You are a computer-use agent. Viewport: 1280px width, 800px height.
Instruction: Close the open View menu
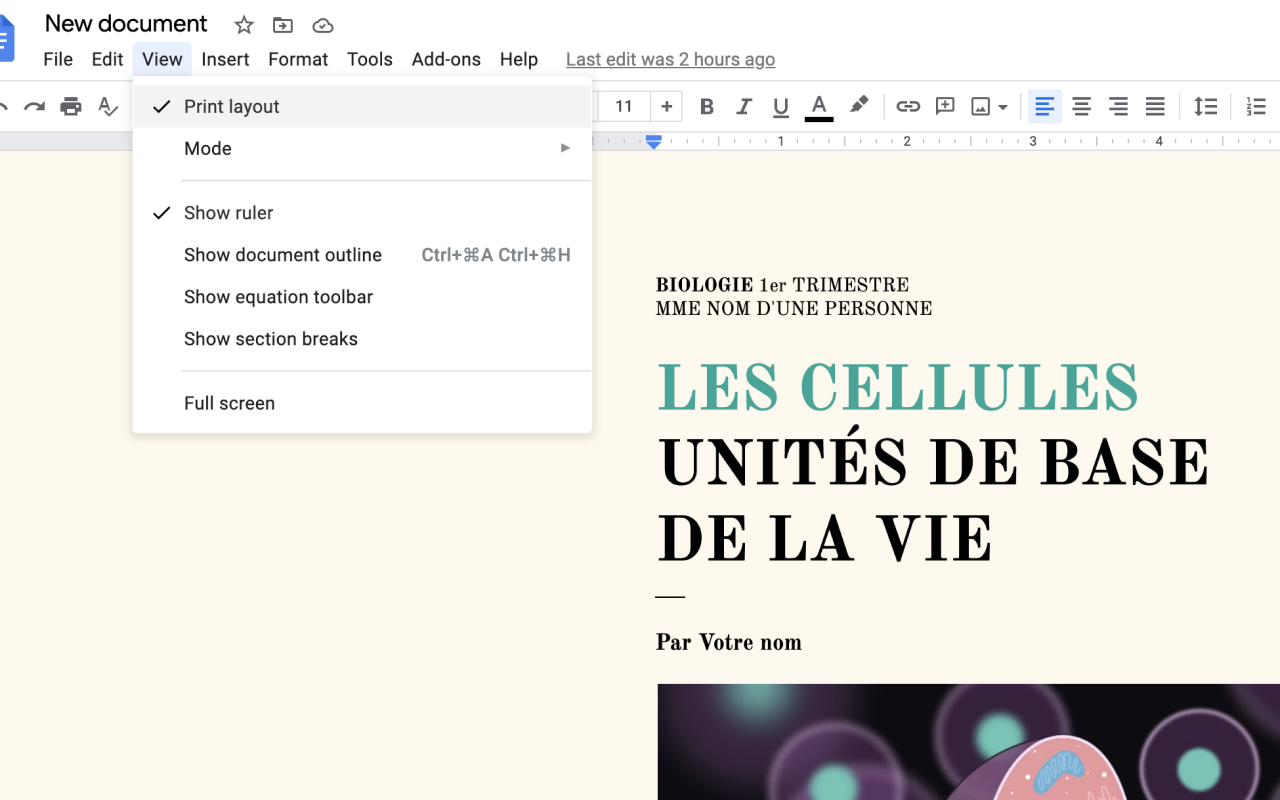pos(162,59)
